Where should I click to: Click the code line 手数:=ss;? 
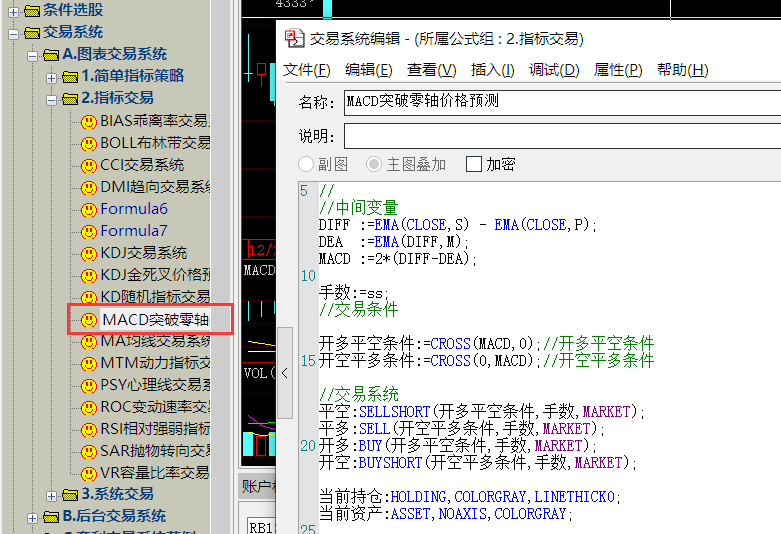pos(354,292)
